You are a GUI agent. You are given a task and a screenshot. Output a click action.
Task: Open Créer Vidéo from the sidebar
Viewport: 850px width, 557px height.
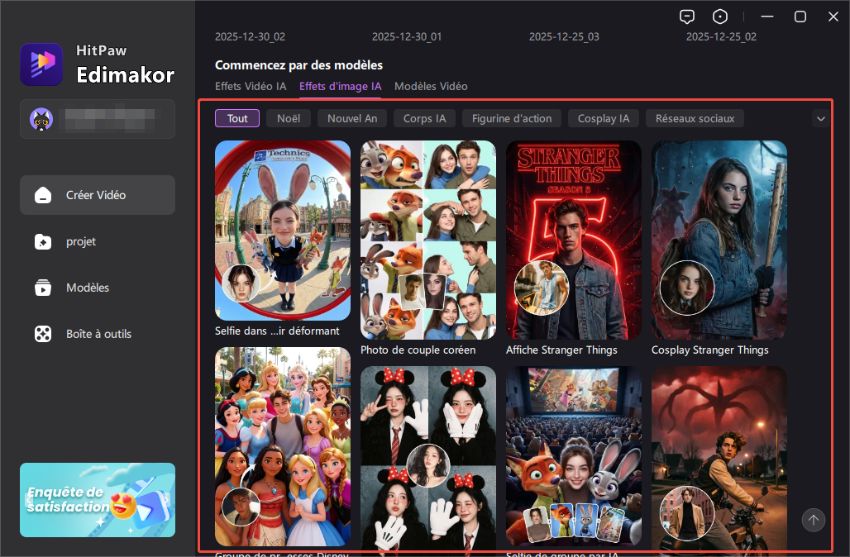point(97,195)
